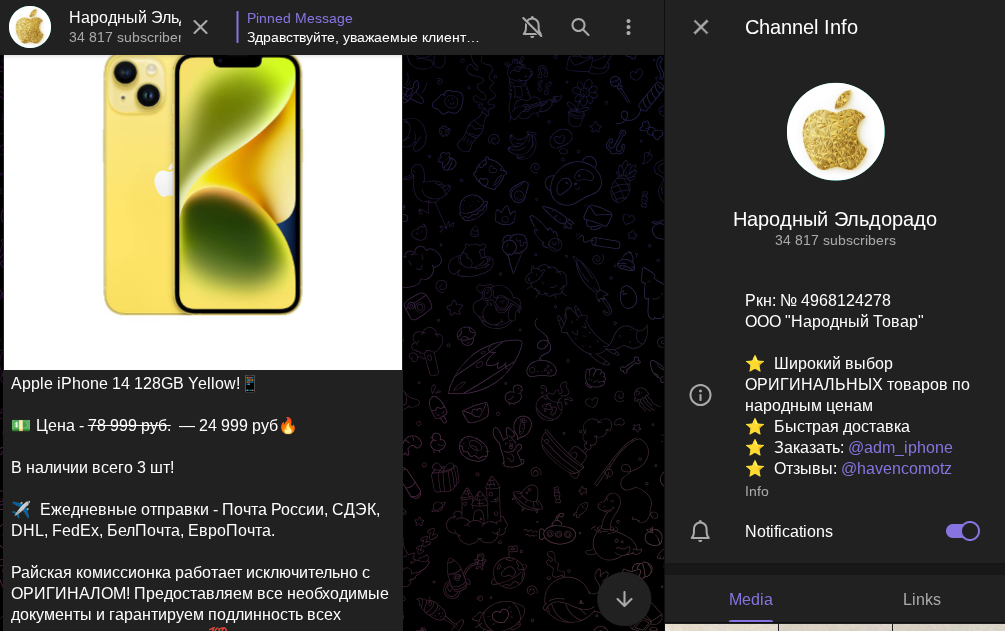This screenshot has height=631, width=1005.
Task: Click the info circle icon
Action: click(701, 395)
